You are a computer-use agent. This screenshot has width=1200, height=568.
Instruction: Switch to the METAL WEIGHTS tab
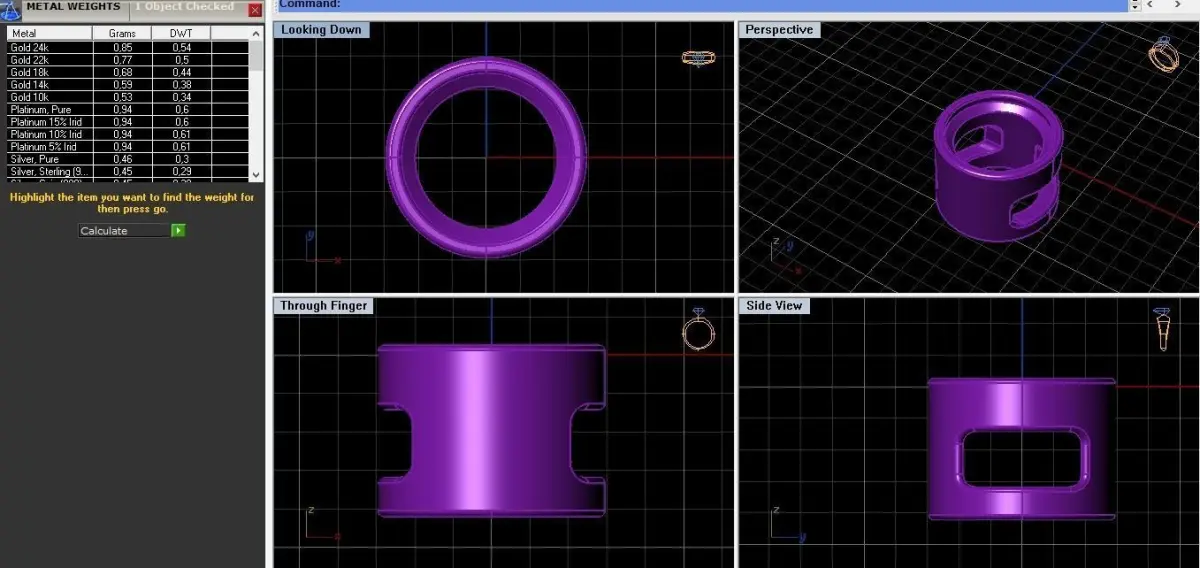click(x=73, y=6)
